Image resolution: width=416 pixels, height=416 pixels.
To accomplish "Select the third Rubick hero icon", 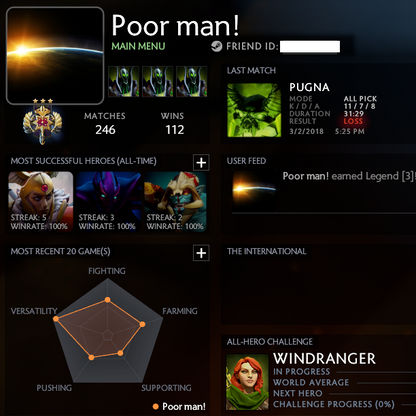I will click(x=192, y=82).
